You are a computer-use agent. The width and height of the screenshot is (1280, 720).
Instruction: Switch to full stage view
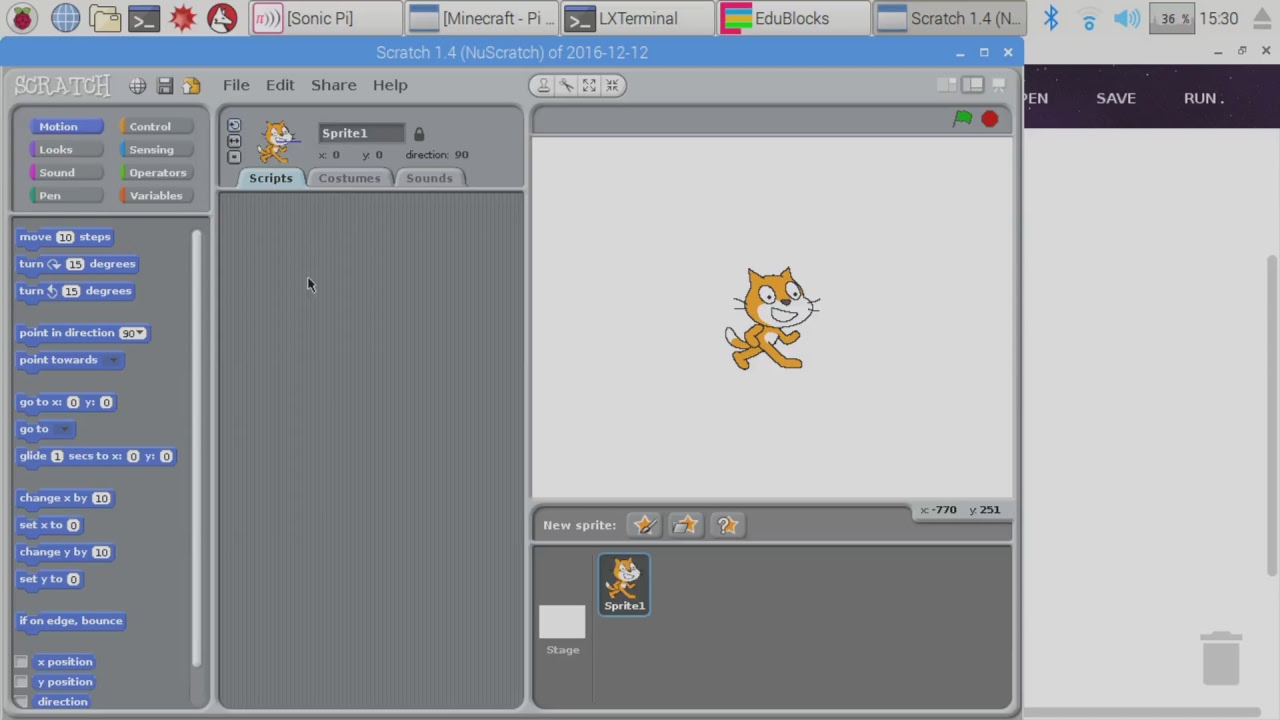click(973, 85)
